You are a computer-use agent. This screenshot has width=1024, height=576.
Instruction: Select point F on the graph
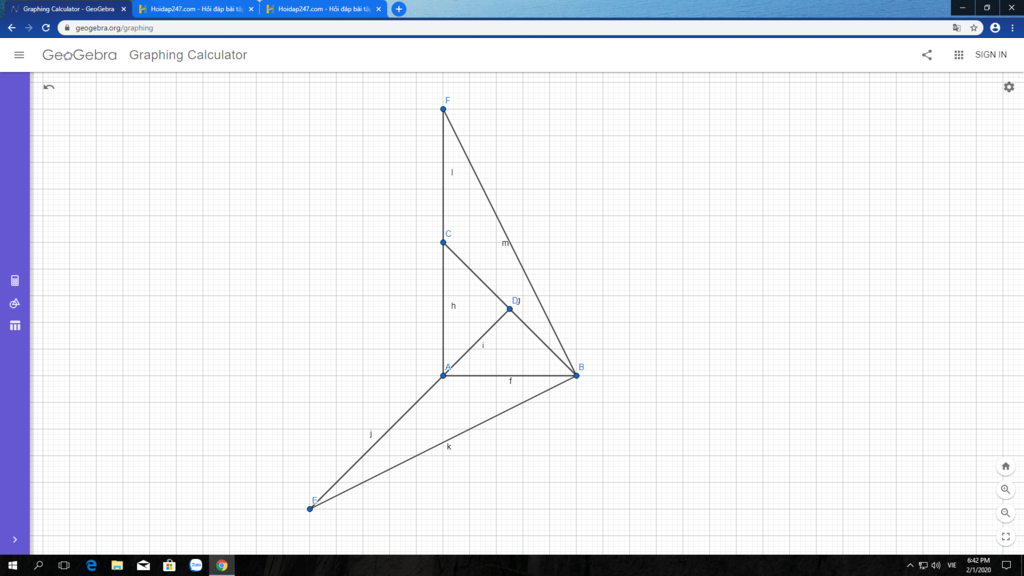[x=443, y=109]
